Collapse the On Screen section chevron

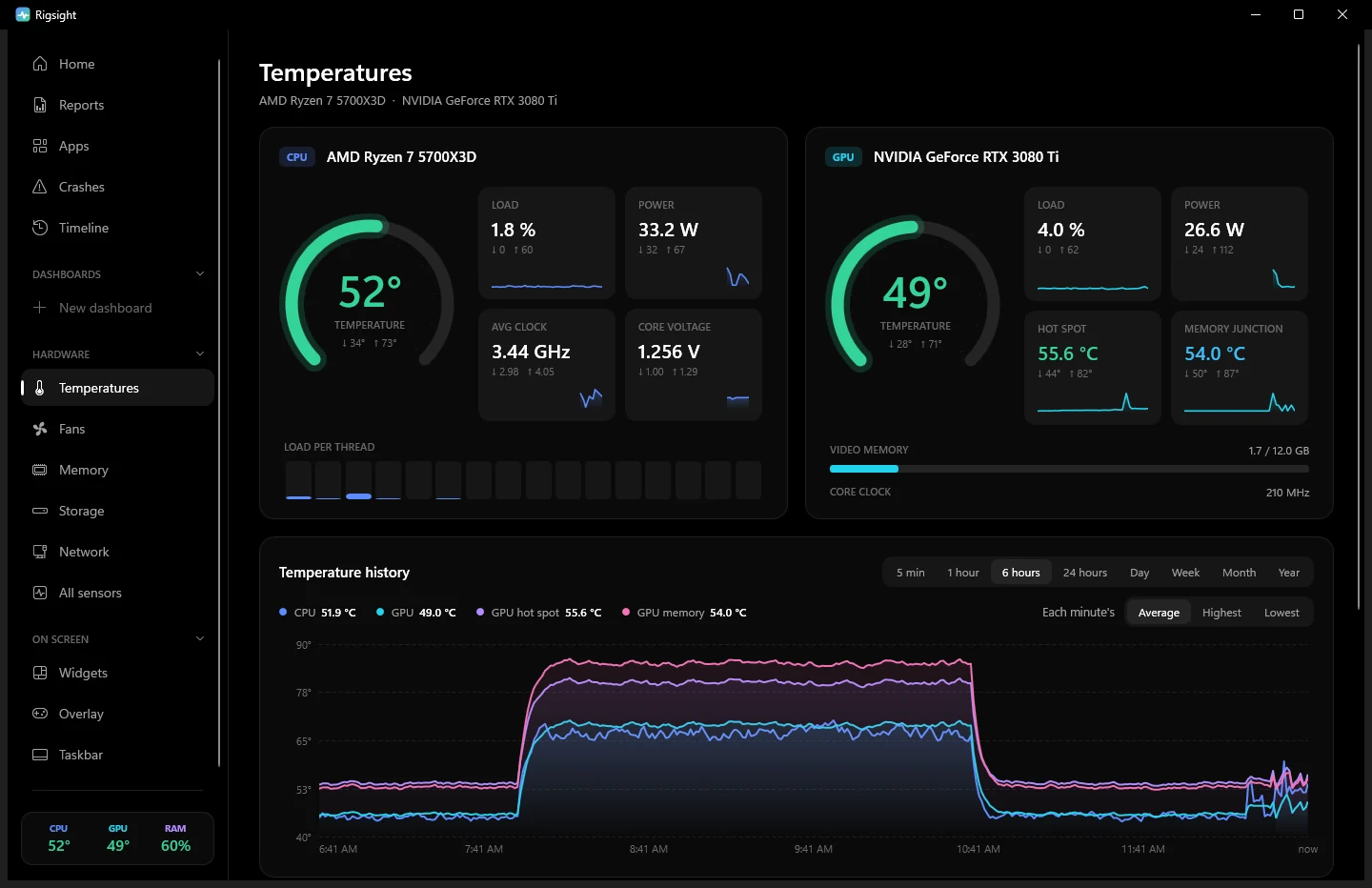coord(200,639)
